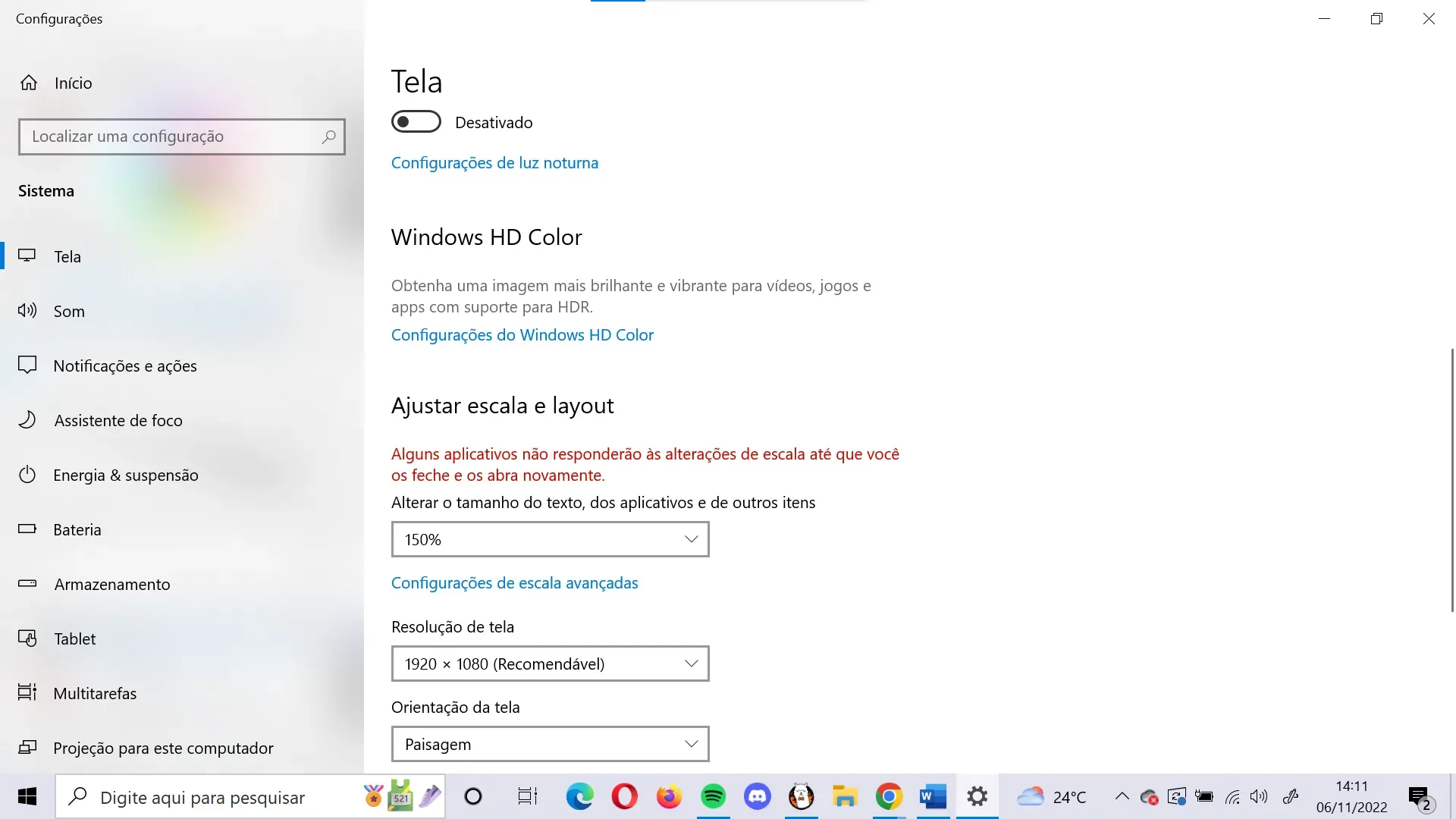Click the Armazenamento storage icon
This screenshot has width=1456, height=819.
[x=27, y=584]
